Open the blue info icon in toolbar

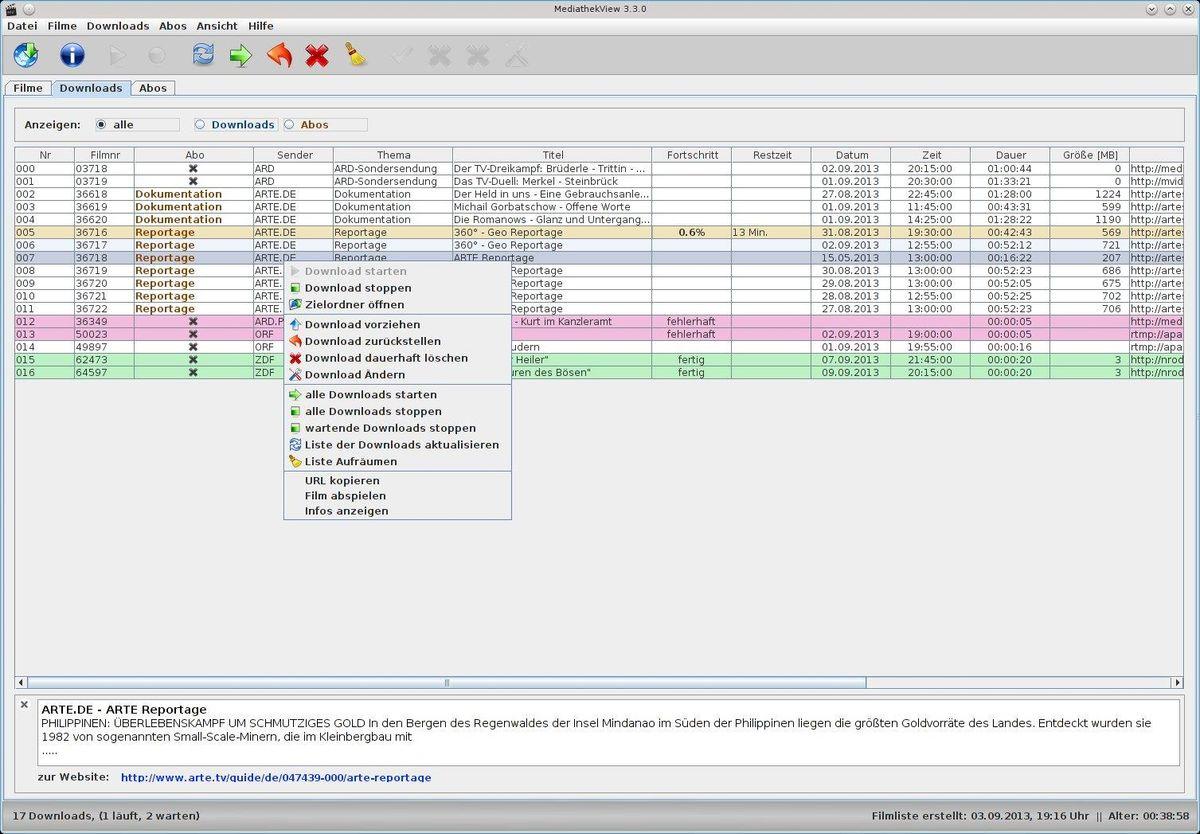(72, 55)
